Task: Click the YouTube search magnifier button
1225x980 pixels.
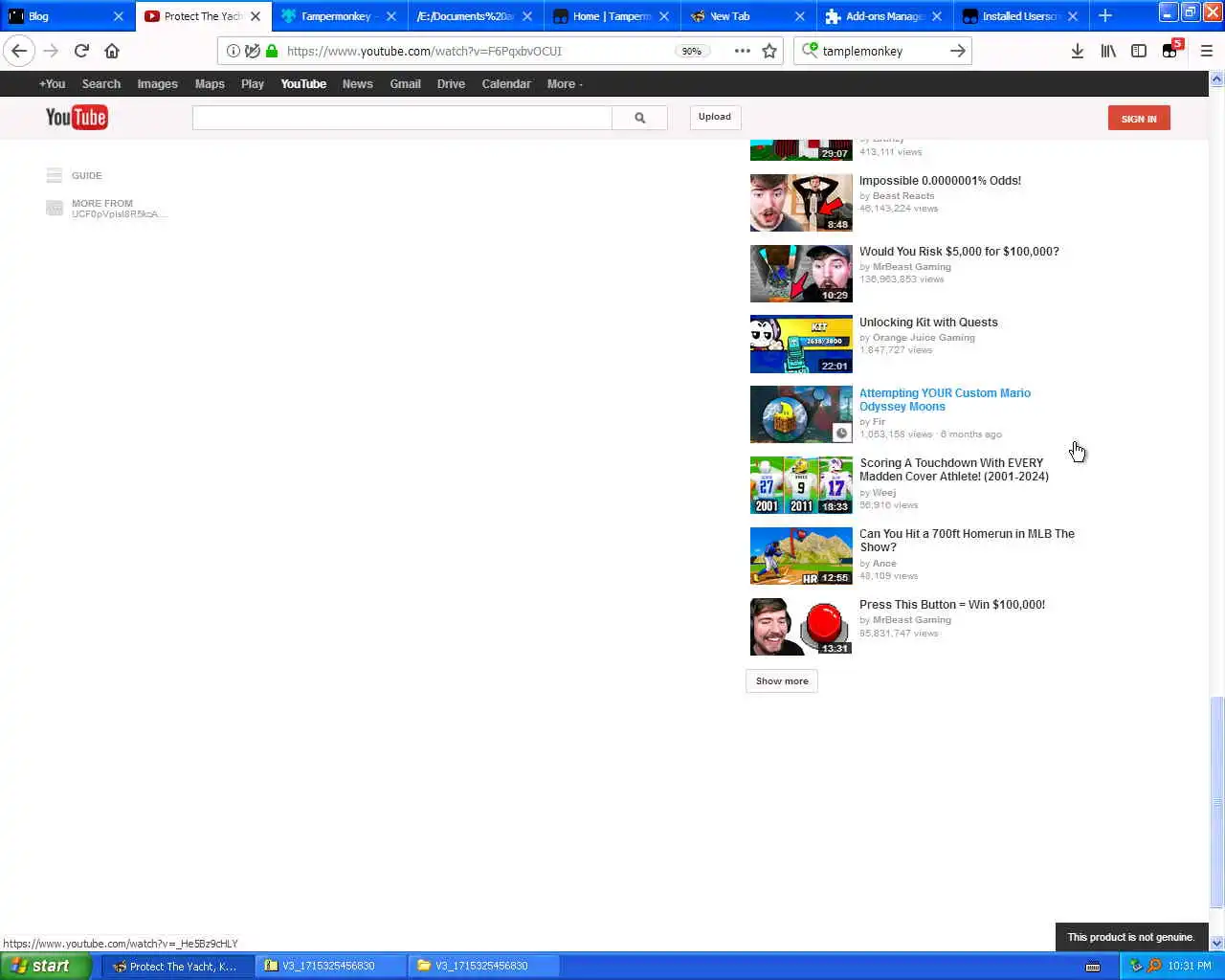Action: pyautogui.click(x=639, y=118)
